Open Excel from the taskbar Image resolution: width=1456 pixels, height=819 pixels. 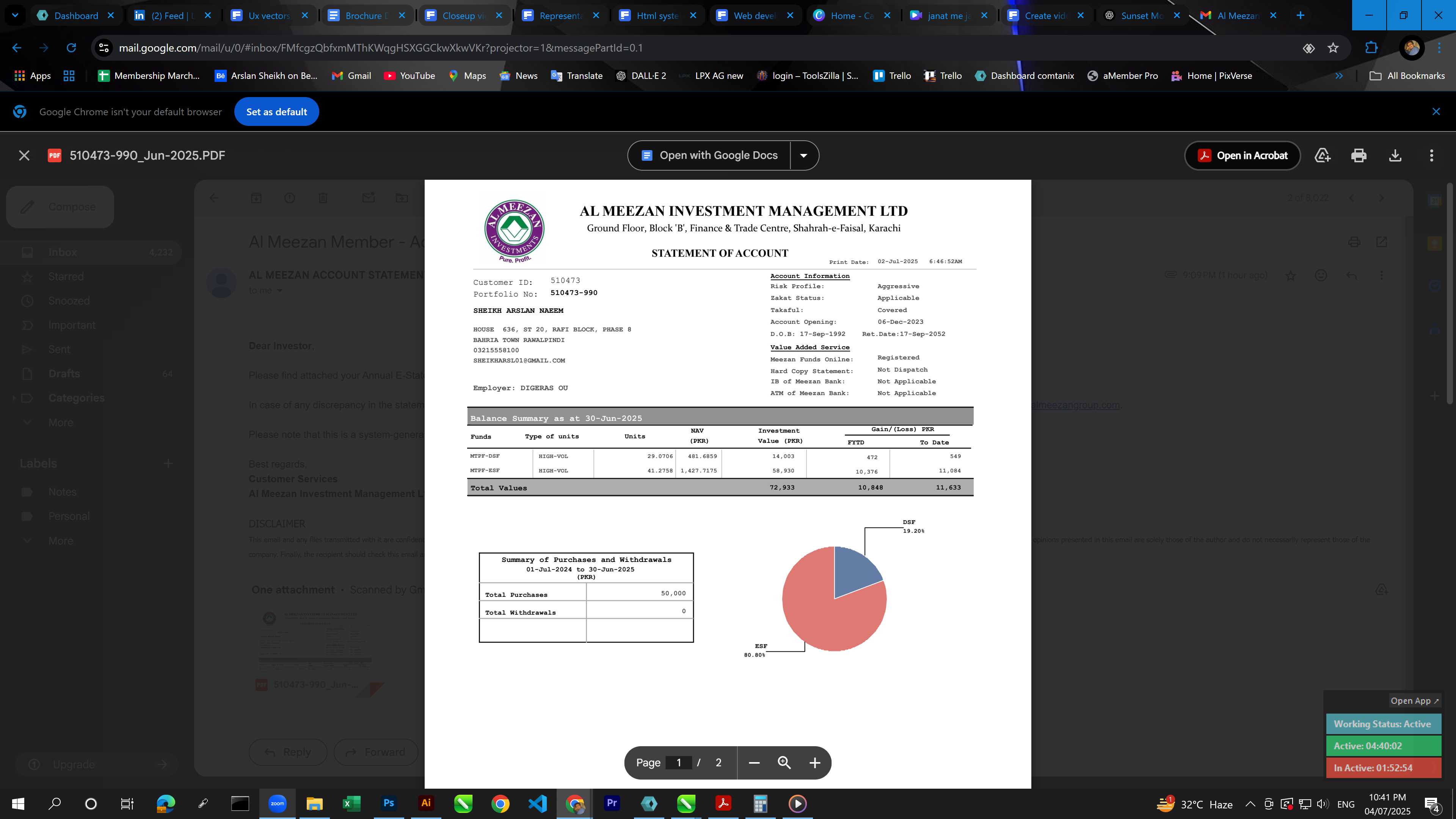click(x=351, y=804)
